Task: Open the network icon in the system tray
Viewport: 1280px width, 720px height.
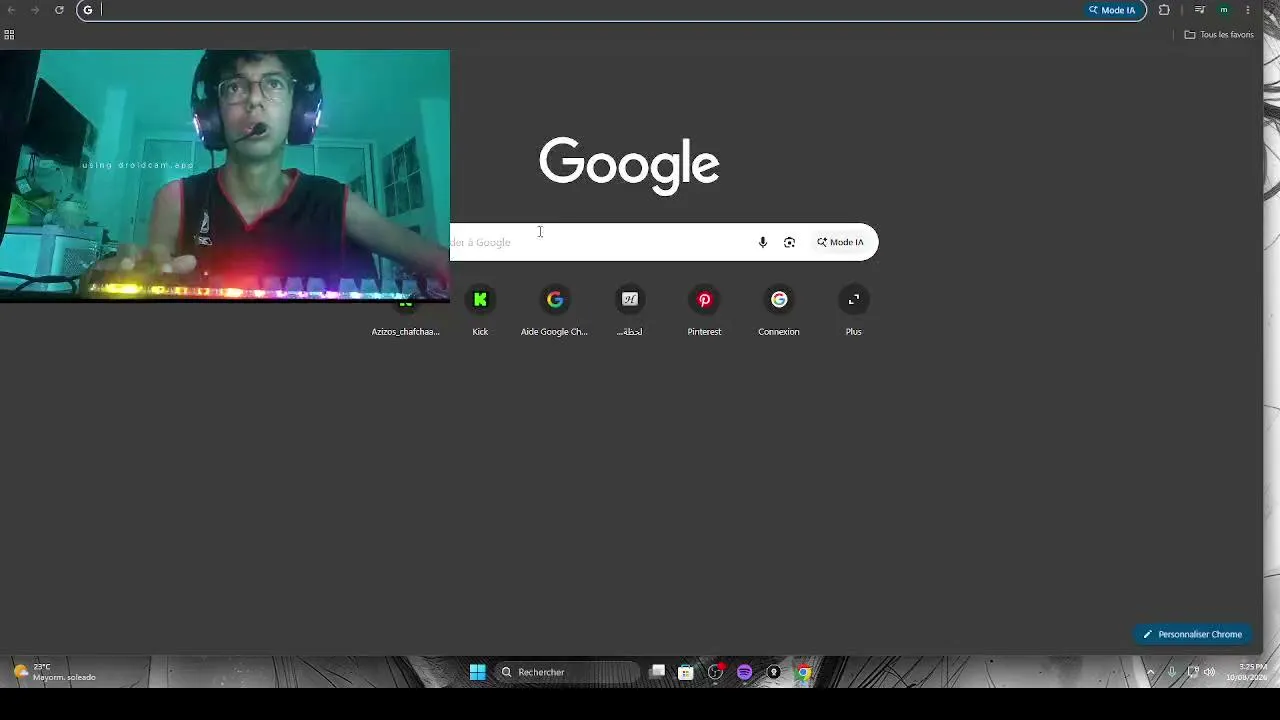Action: pos(1192,672)
